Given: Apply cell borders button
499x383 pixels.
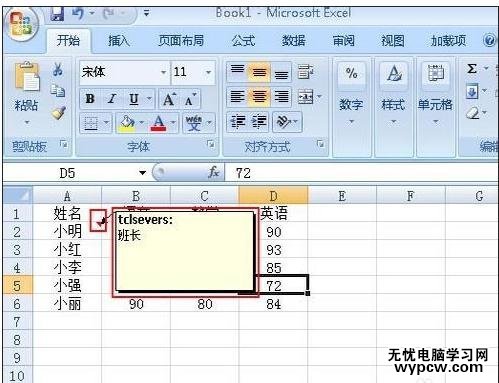Looking at the screenshot, I should pyautogui.click(x=91, y=123).
